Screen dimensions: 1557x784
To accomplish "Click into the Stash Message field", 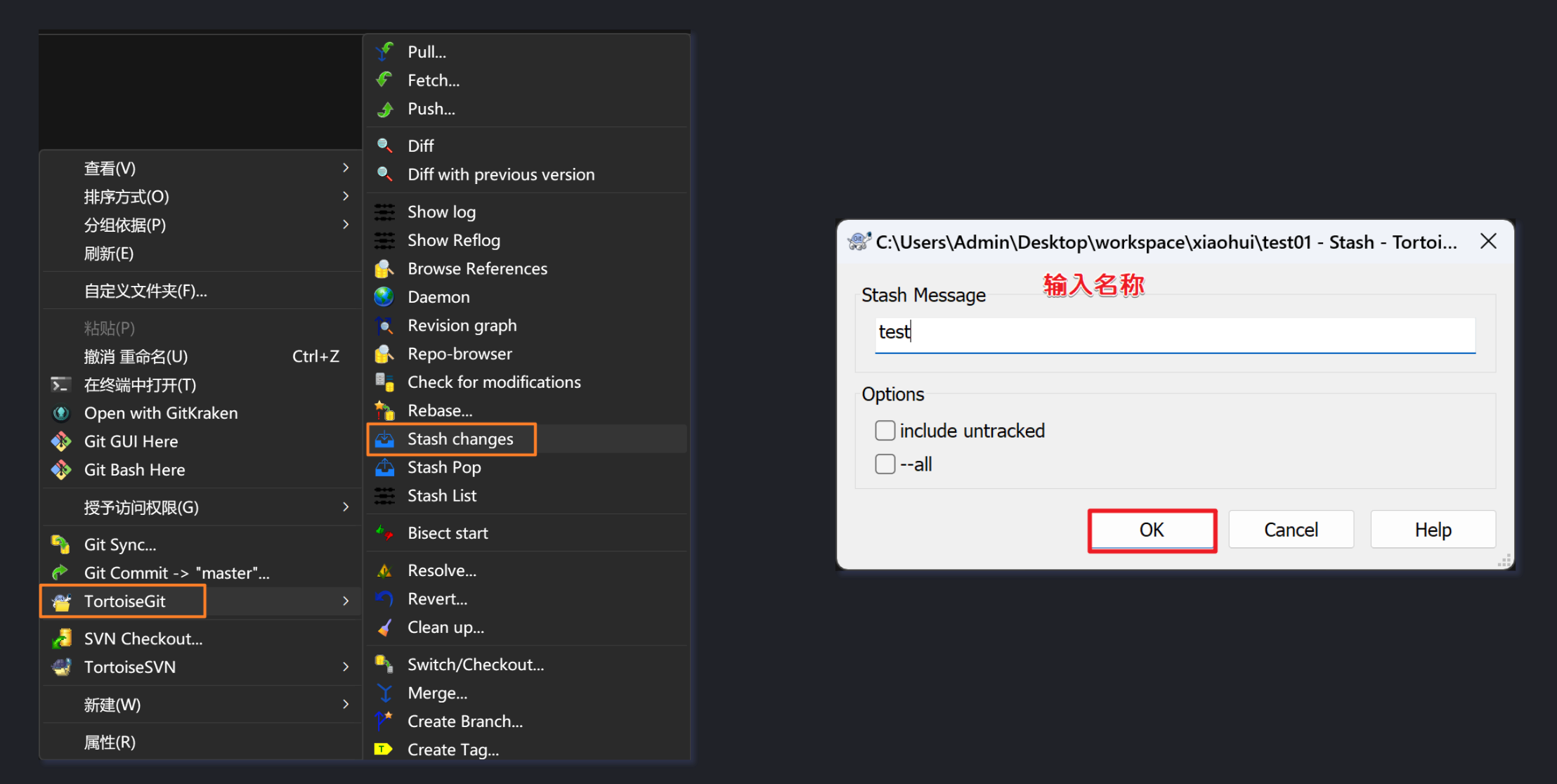I will click(1175, 332).
